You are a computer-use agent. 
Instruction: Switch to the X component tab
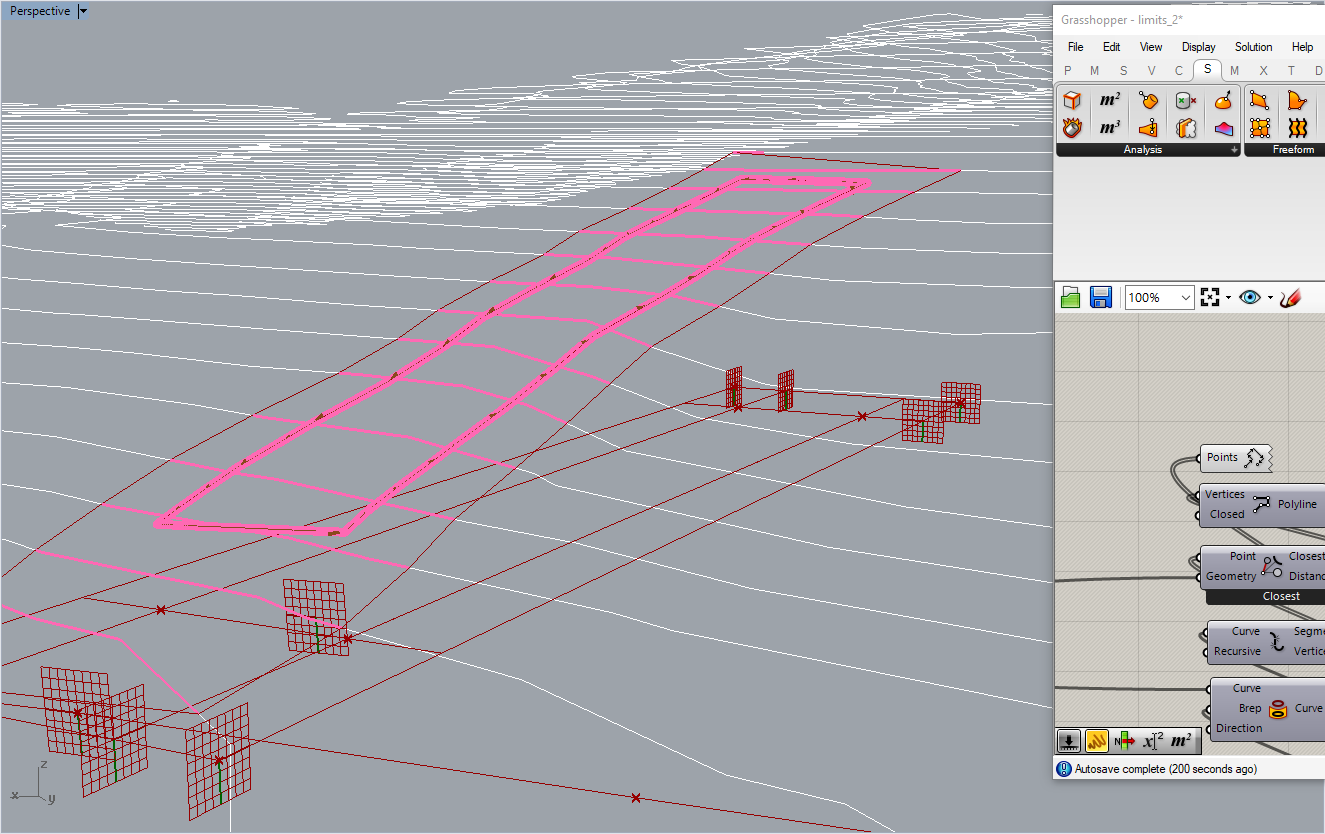pos(1263,70)
